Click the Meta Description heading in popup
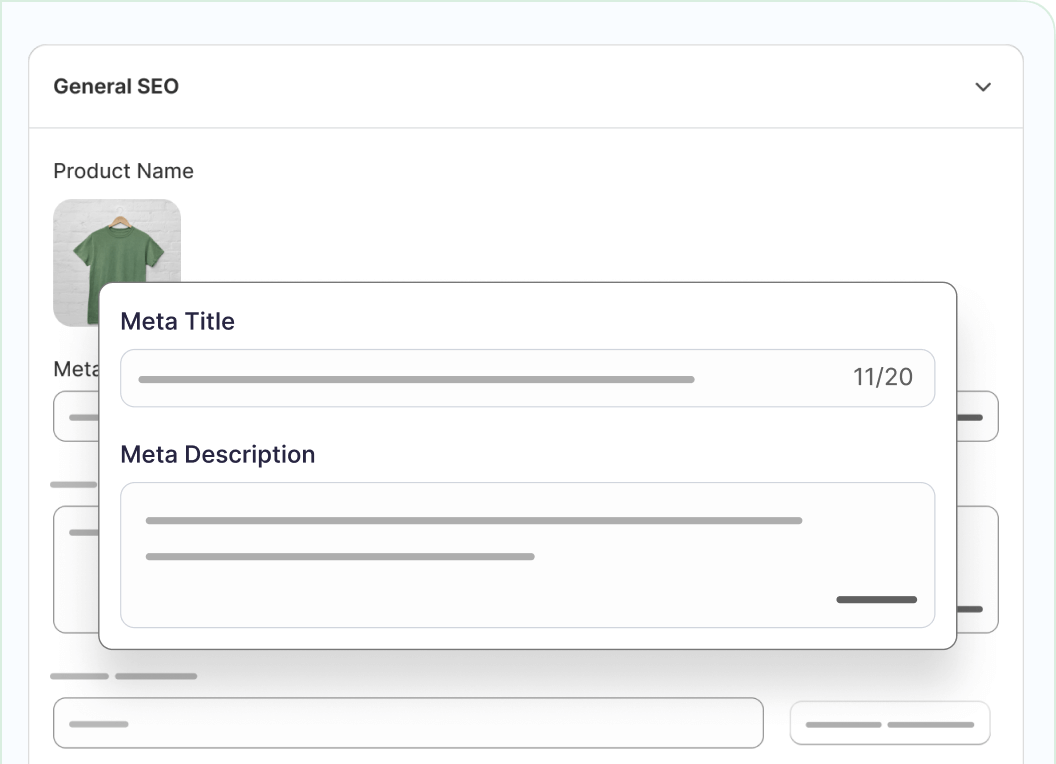Viewport: 1056px width, 764px height. point(217,454)
